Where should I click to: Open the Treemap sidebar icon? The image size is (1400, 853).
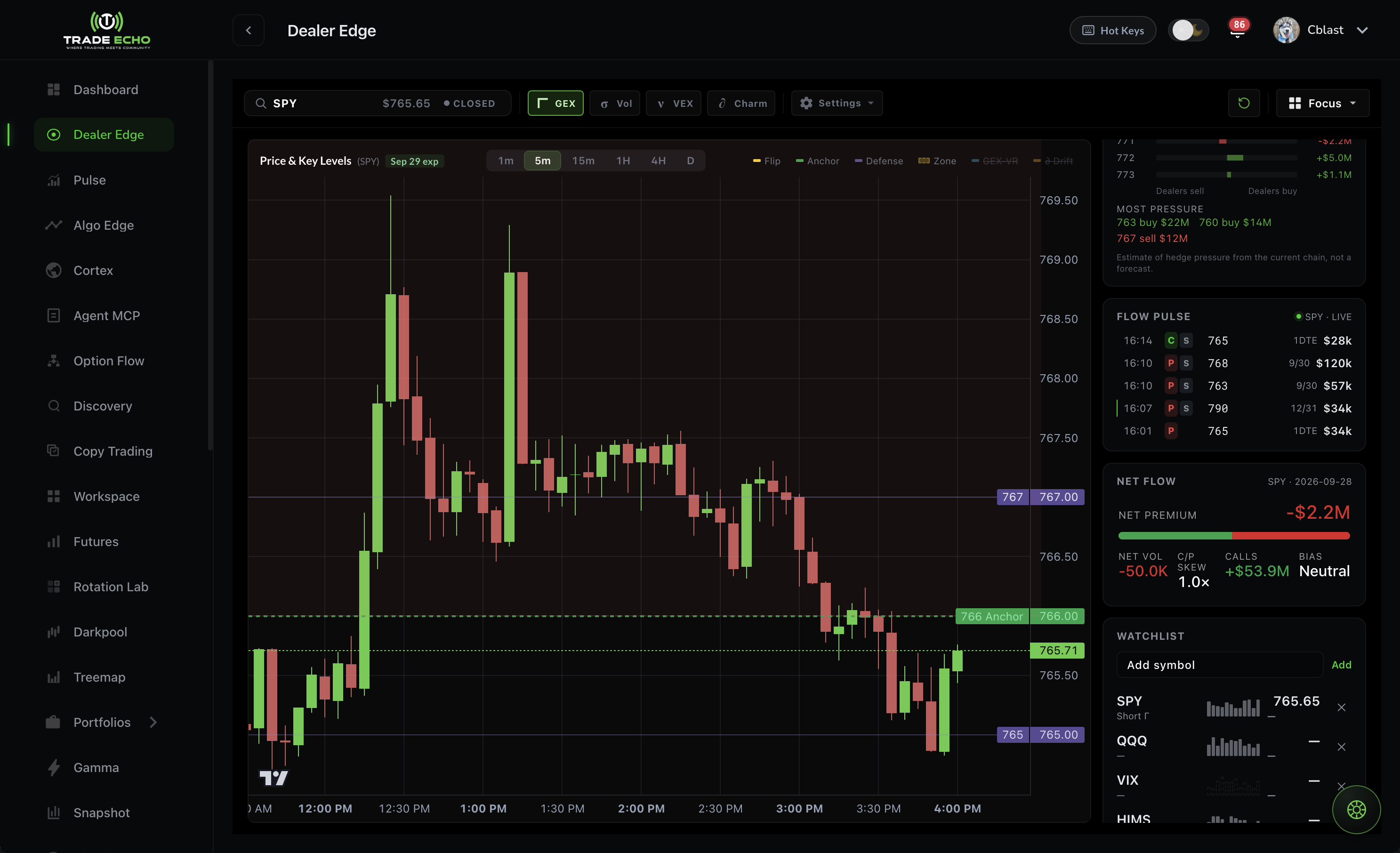tap(53, 677)
